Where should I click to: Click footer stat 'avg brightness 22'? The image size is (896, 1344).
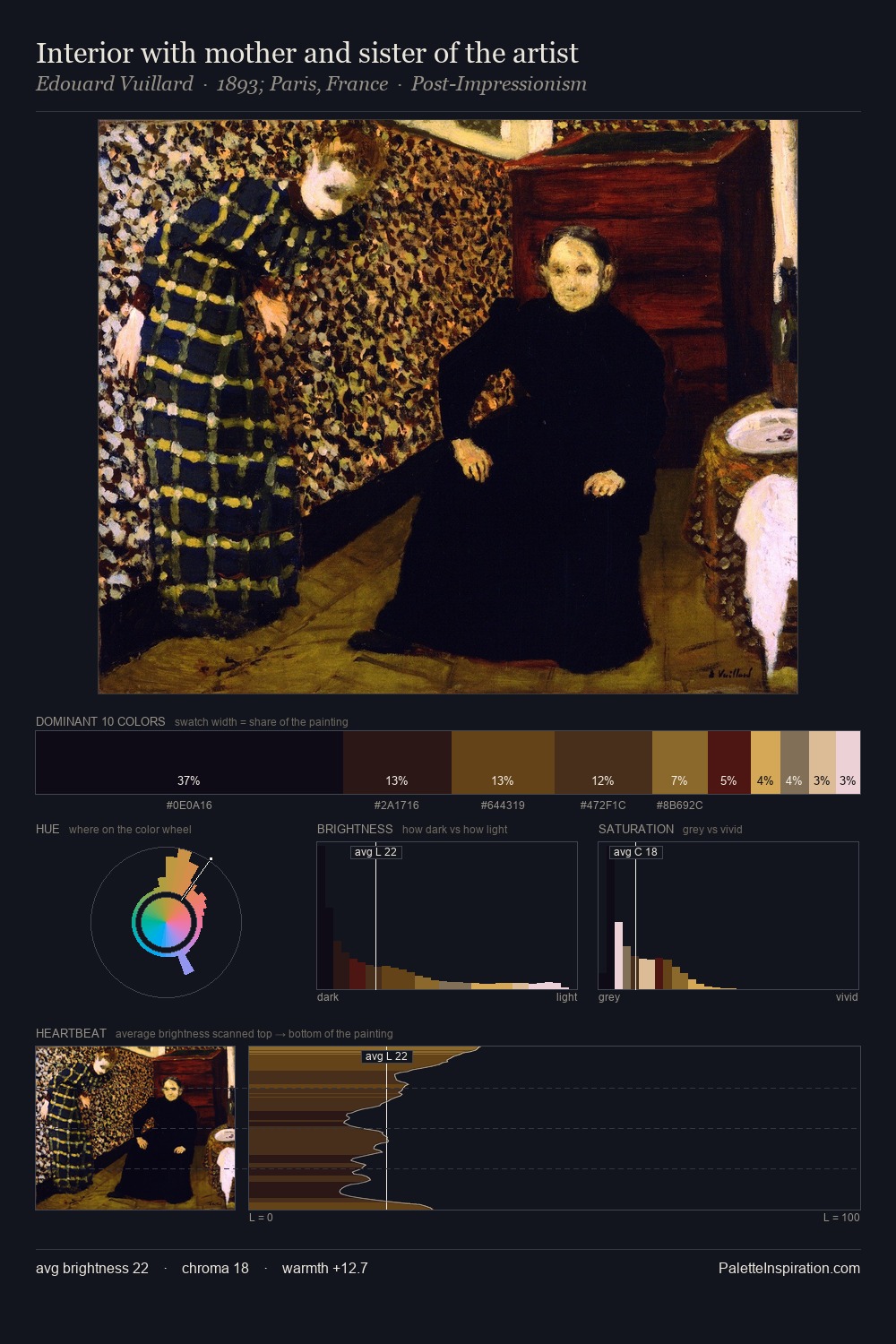[92, 1268]
